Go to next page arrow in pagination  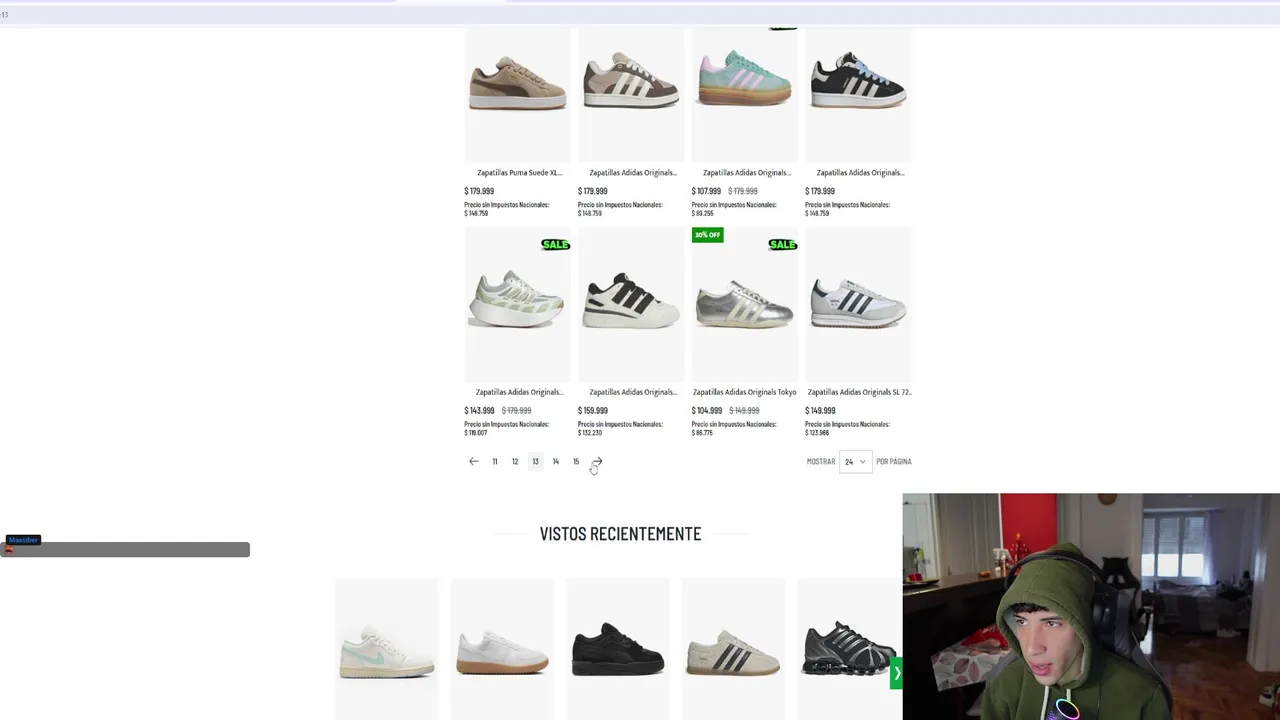pos(597,461)
